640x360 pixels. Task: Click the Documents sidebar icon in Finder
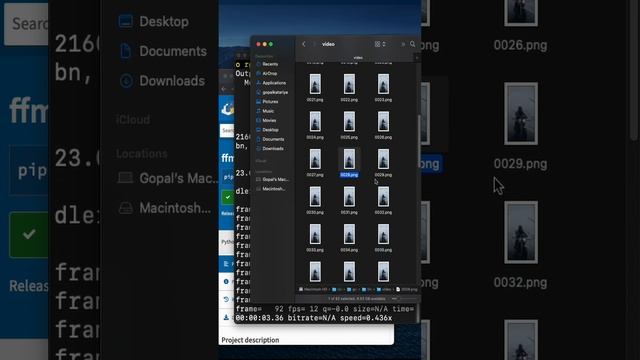click(258, 139)
